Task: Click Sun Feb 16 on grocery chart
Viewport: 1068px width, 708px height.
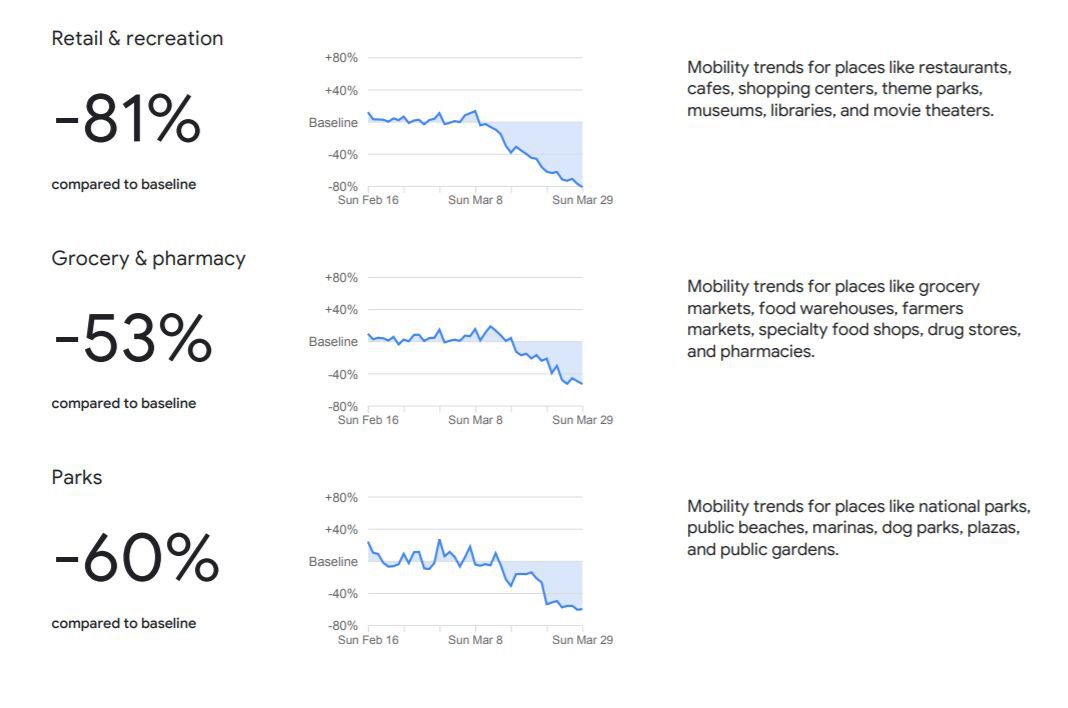Action: coord(368,420)
